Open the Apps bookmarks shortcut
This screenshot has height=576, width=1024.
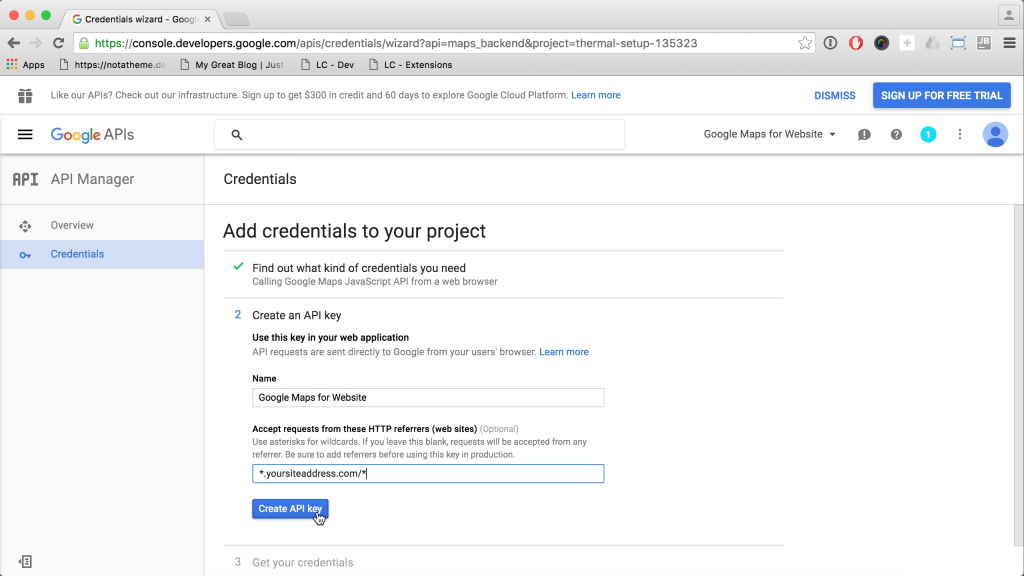(25, 65)
